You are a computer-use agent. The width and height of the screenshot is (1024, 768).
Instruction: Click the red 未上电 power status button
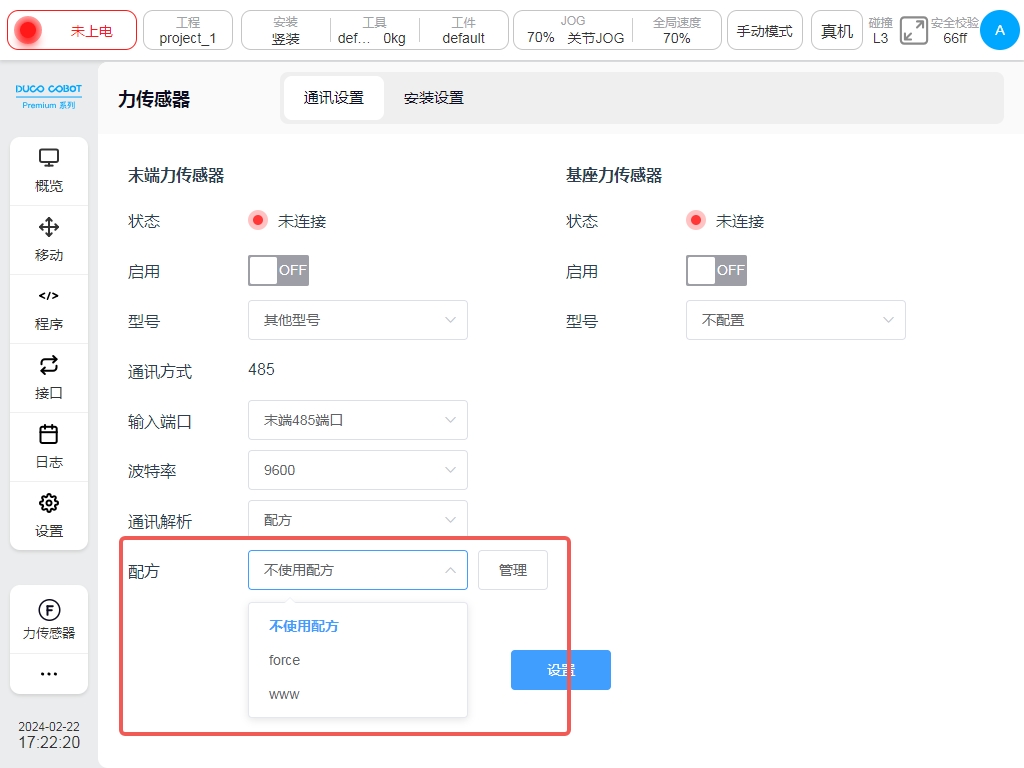(71, 30)
